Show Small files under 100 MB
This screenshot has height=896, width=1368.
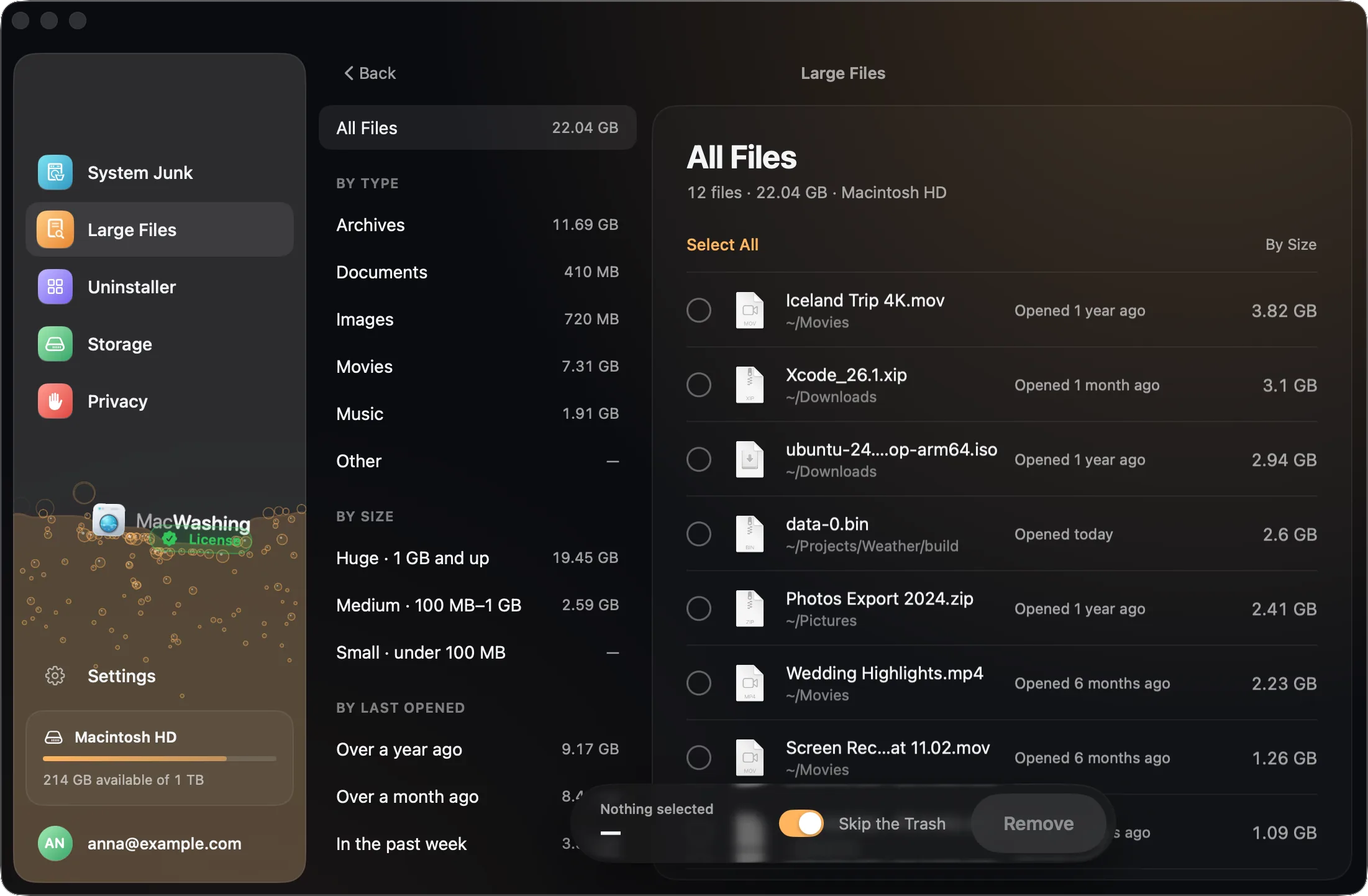477,652
